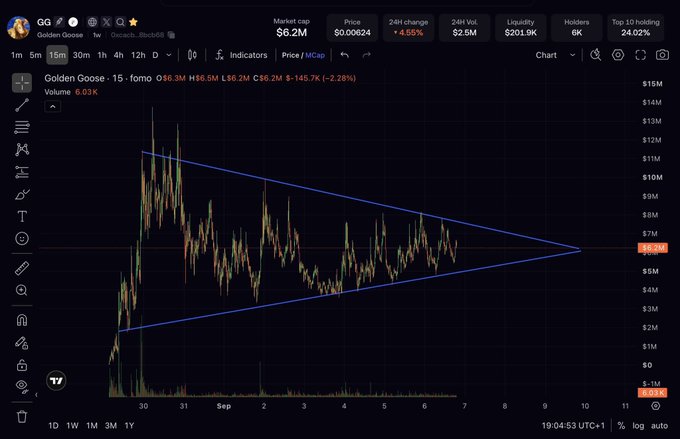This screenshot has width=680, height=439.
Task: Click the 24H change 4.55% stat
Action: point(408,27)
